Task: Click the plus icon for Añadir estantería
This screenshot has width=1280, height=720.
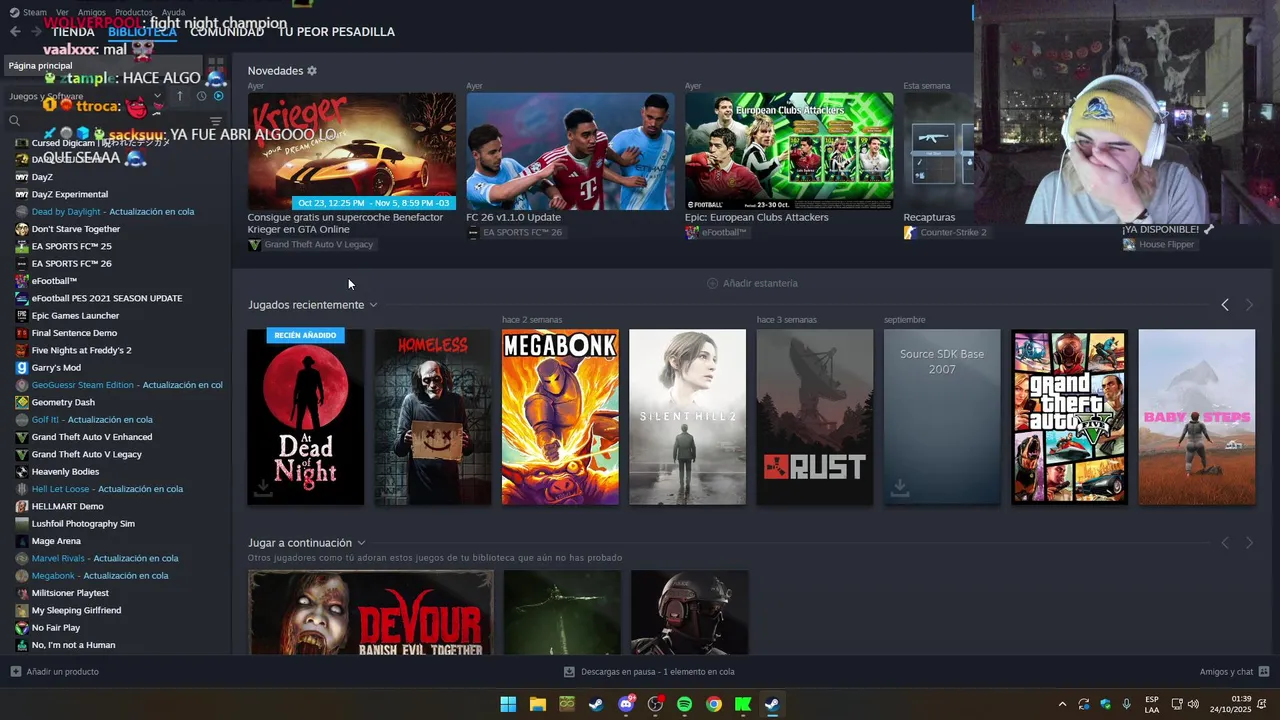Action: click(712, 283)
